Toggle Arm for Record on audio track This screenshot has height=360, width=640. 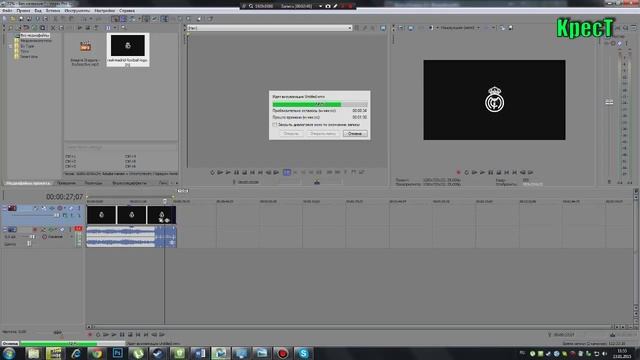point(35,230)
